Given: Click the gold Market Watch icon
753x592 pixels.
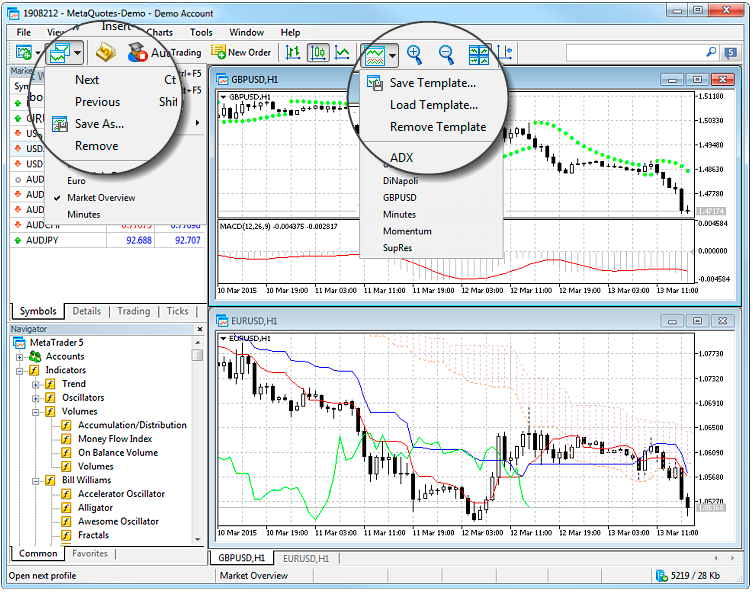Looking at the screenshot, I should pyautogui.click(x=106, y=52).
